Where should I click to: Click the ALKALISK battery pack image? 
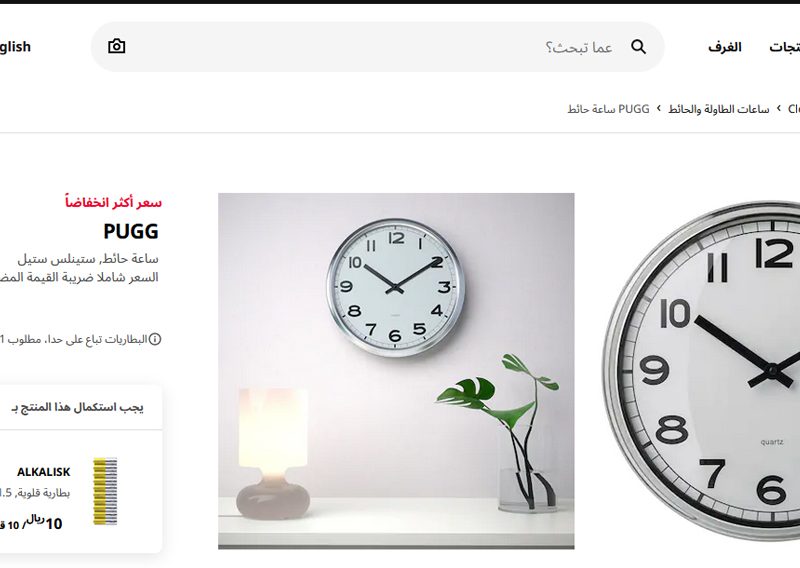(105, 491)
